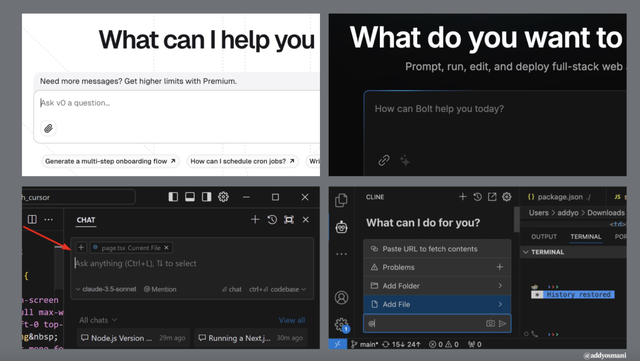The image size is (640, 361).
Task: Click Generate a multi-step onboarding flow suggestion
Action: pyautogui.click(x=110, y=161)
